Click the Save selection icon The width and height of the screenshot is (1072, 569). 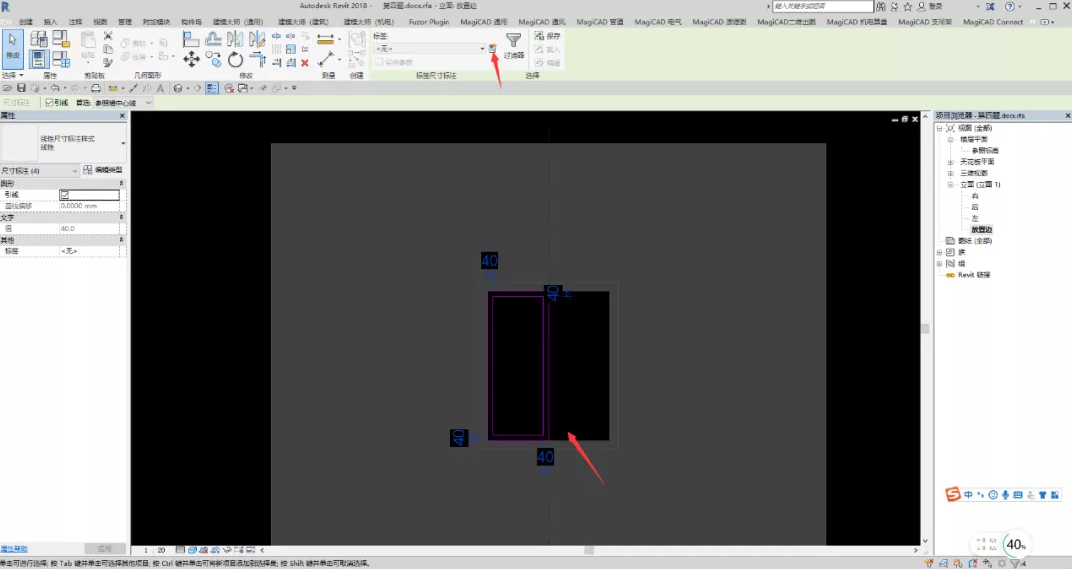click(x=539, y=36)
